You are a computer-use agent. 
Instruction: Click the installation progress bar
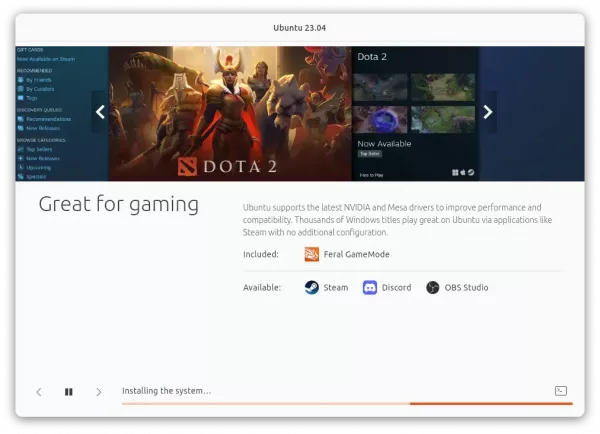click(347, 403)
